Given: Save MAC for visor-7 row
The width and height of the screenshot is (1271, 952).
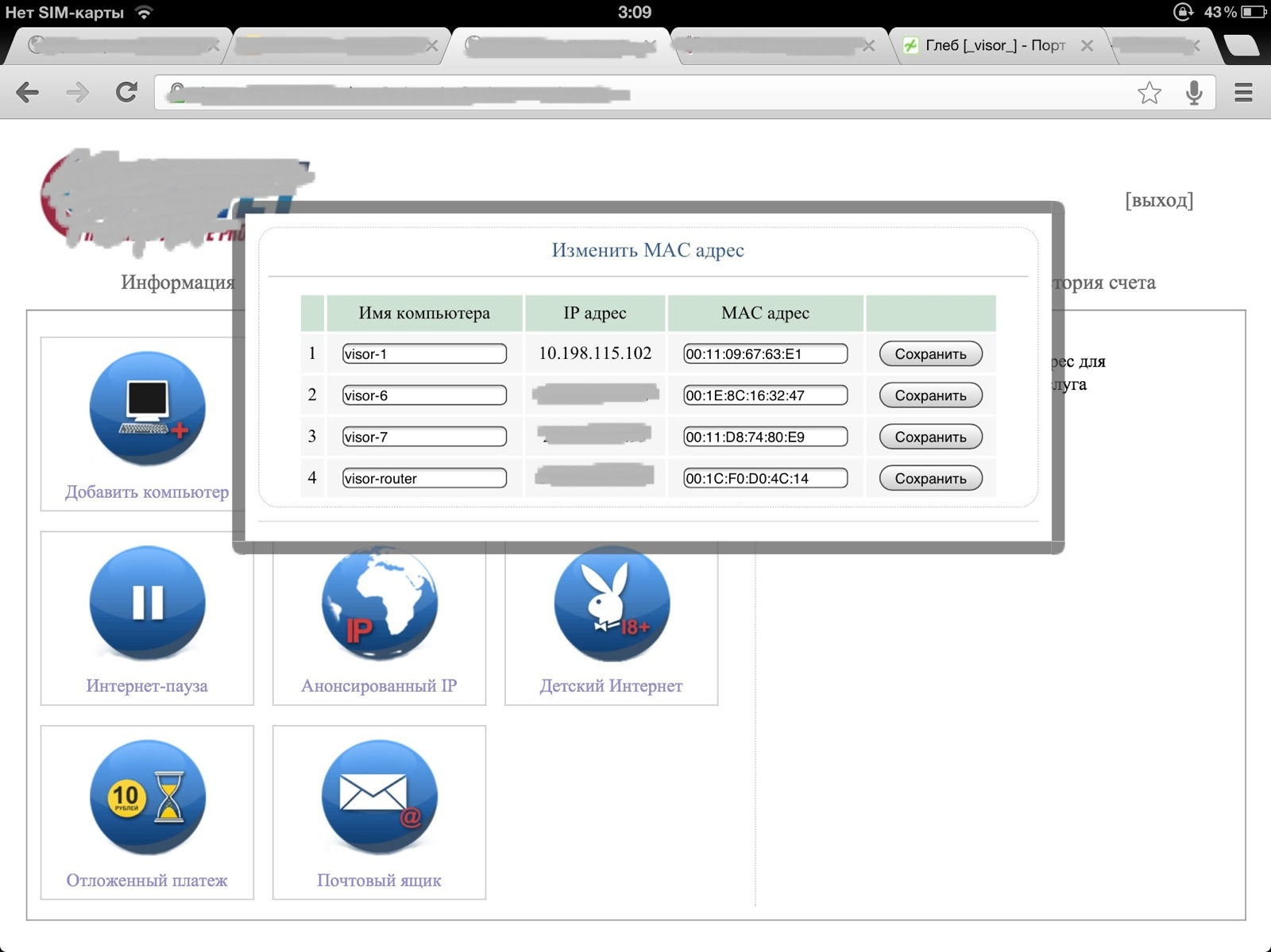Looking at the screenshot, I should [930, 437].
